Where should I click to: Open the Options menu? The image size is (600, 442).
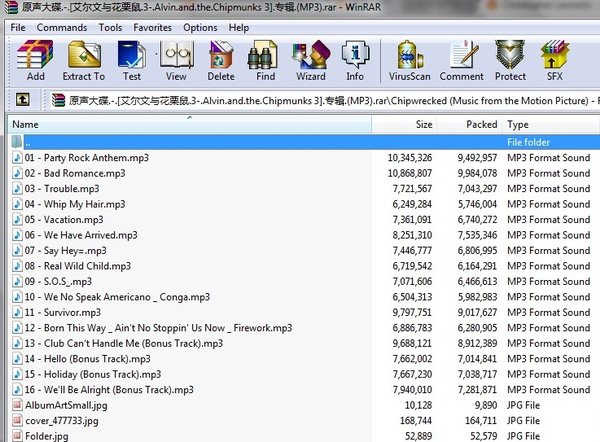pyautogui.click(x=200, y=28)
